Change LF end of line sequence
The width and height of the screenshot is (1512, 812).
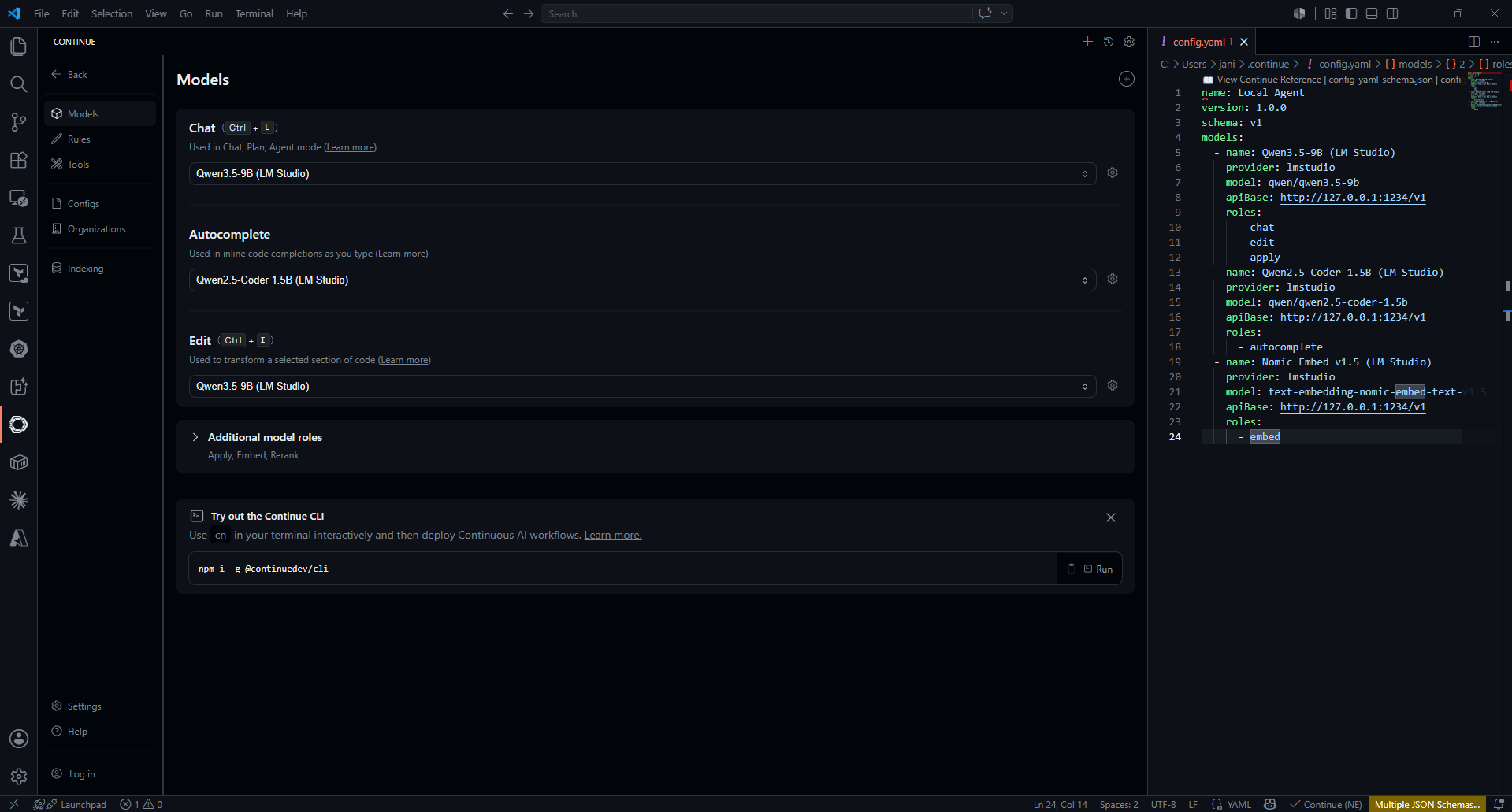(x=1193, y=804)
